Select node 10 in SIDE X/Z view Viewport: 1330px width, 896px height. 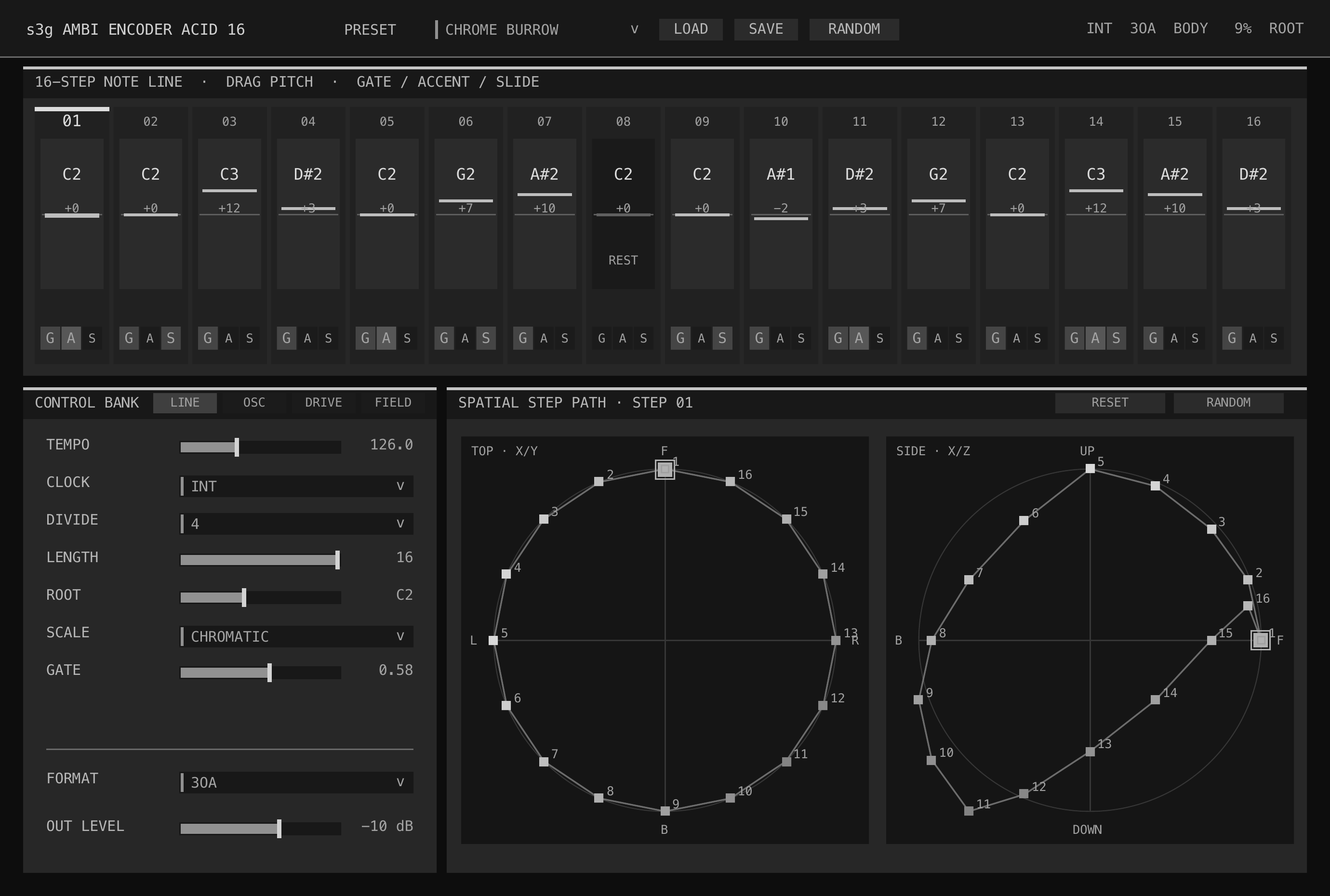[x=931, y=761]
